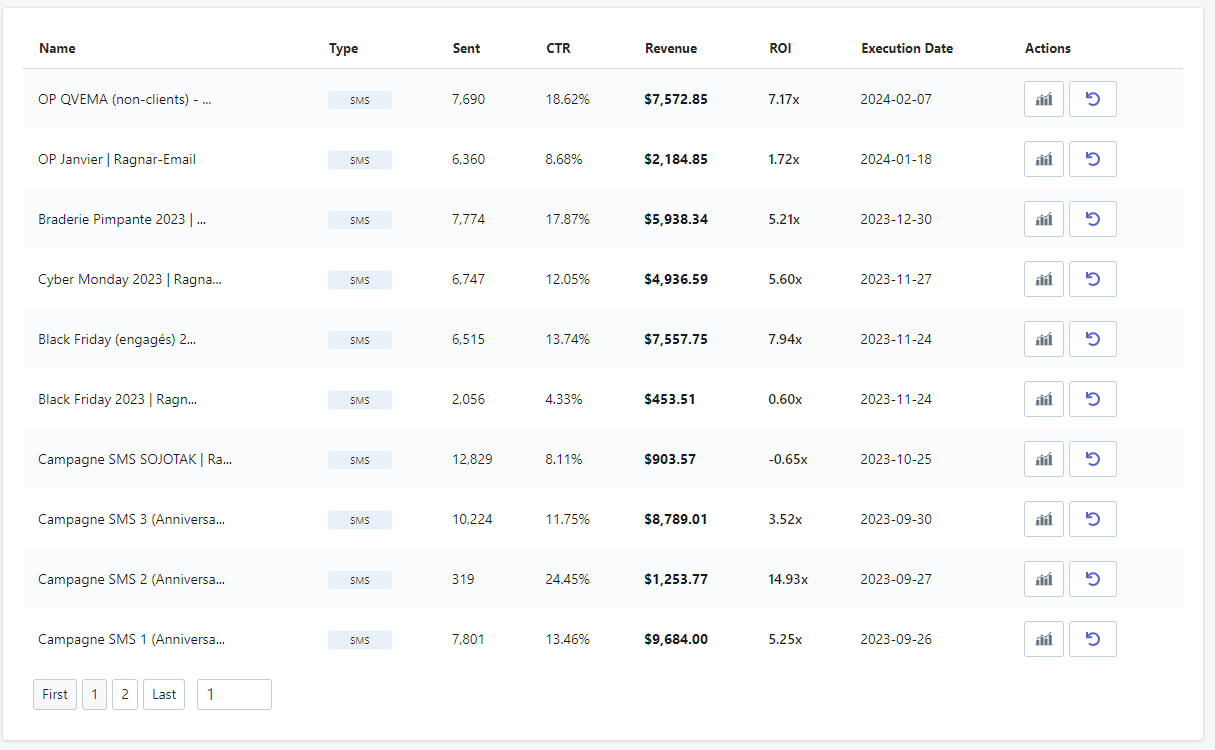
Task: Click Campagne SMS 3 (Anniversa... name
Action: click(x=132, y=519)
